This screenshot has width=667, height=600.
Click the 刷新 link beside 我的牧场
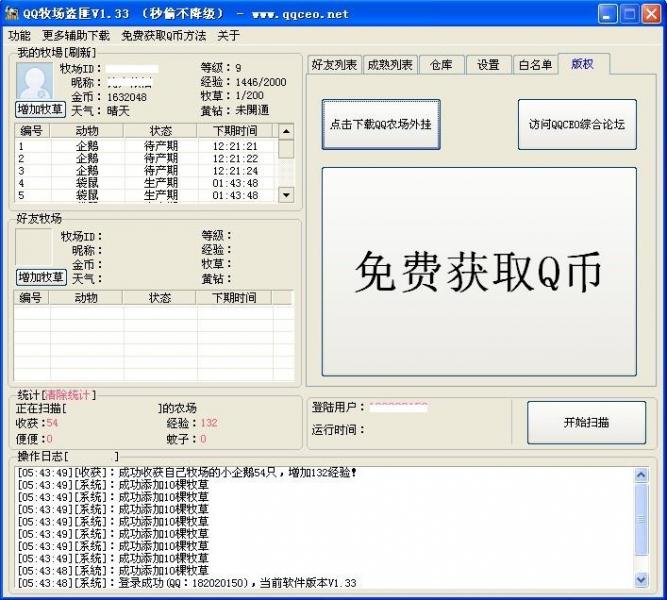click(x=80, y=52)
